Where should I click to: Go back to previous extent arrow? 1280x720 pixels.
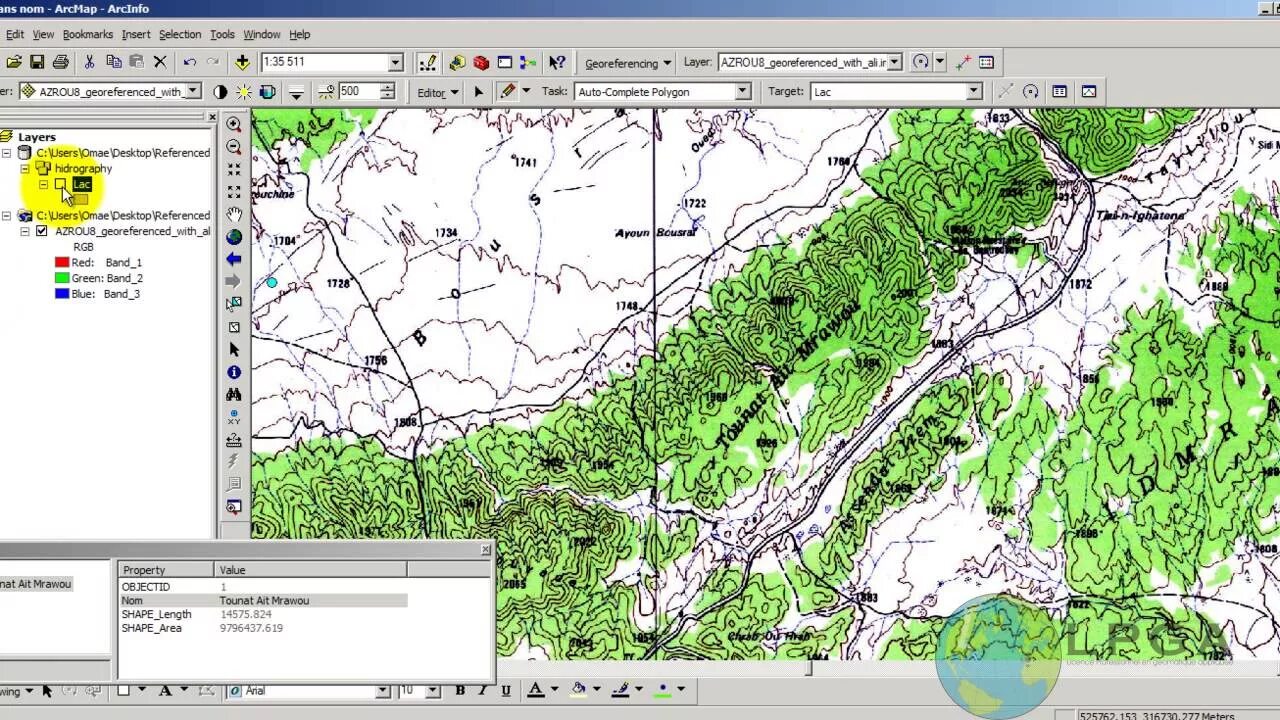tap(234, 259)
